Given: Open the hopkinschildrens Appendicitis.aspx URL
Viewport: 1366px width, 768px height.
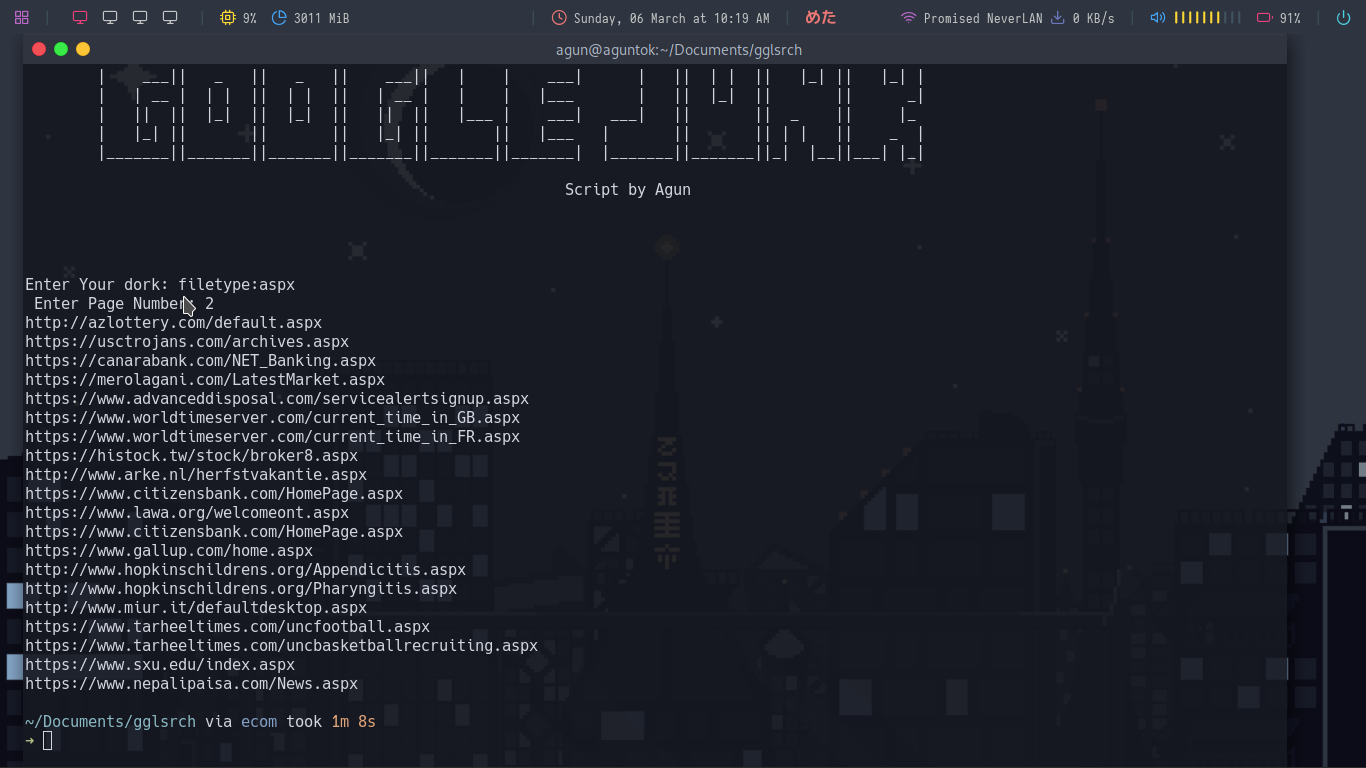Looking at the screenshot, I should 246,570.
